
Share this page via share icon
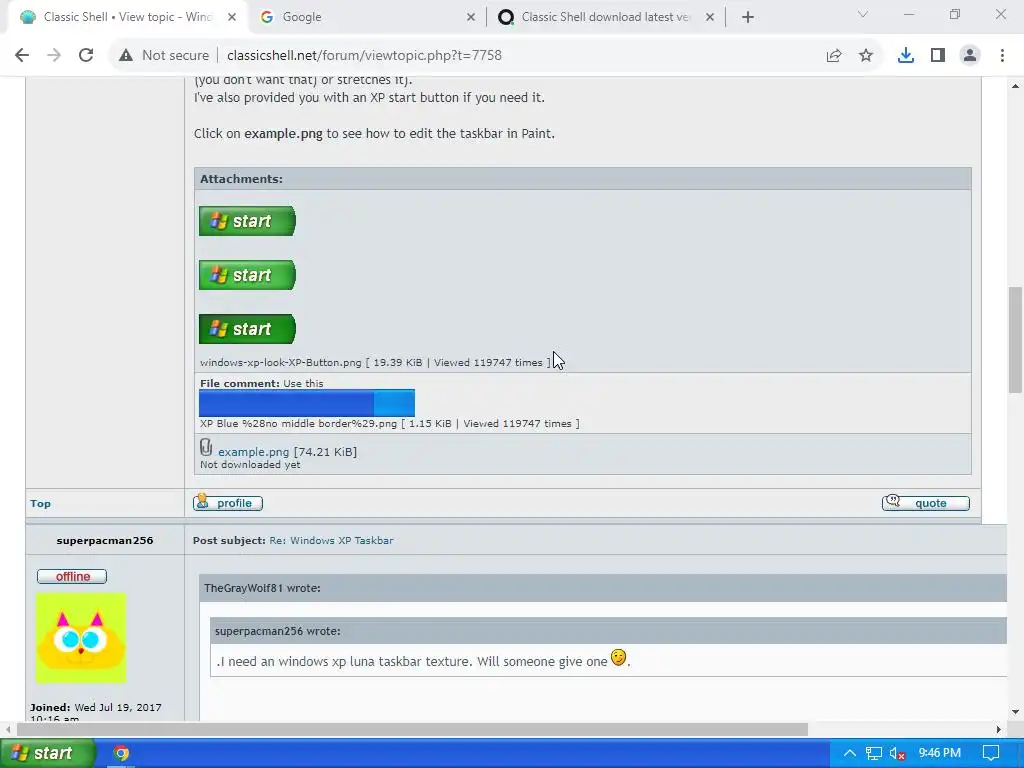[834, 56]
